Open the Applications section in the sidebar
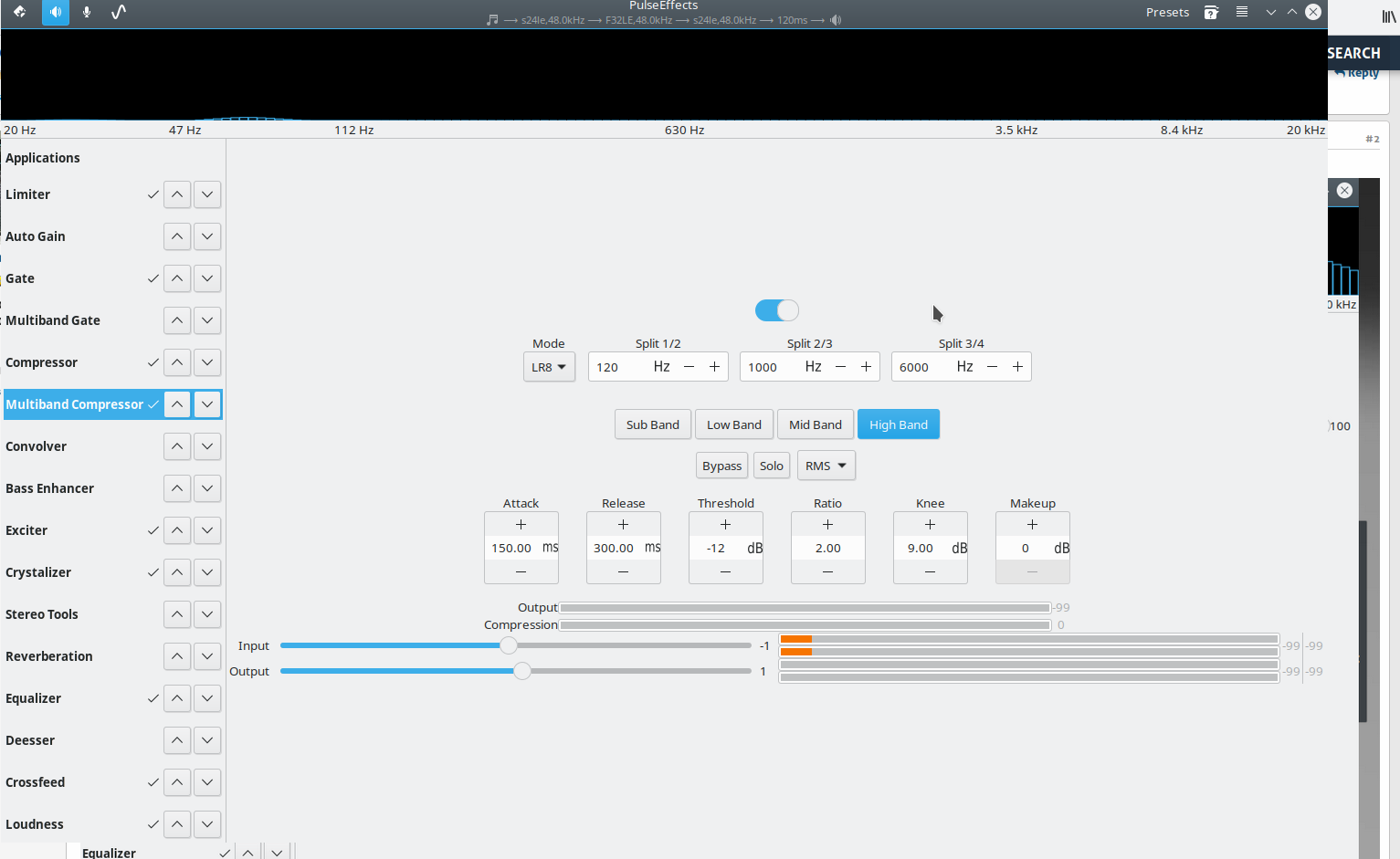 tap(43, 158)
